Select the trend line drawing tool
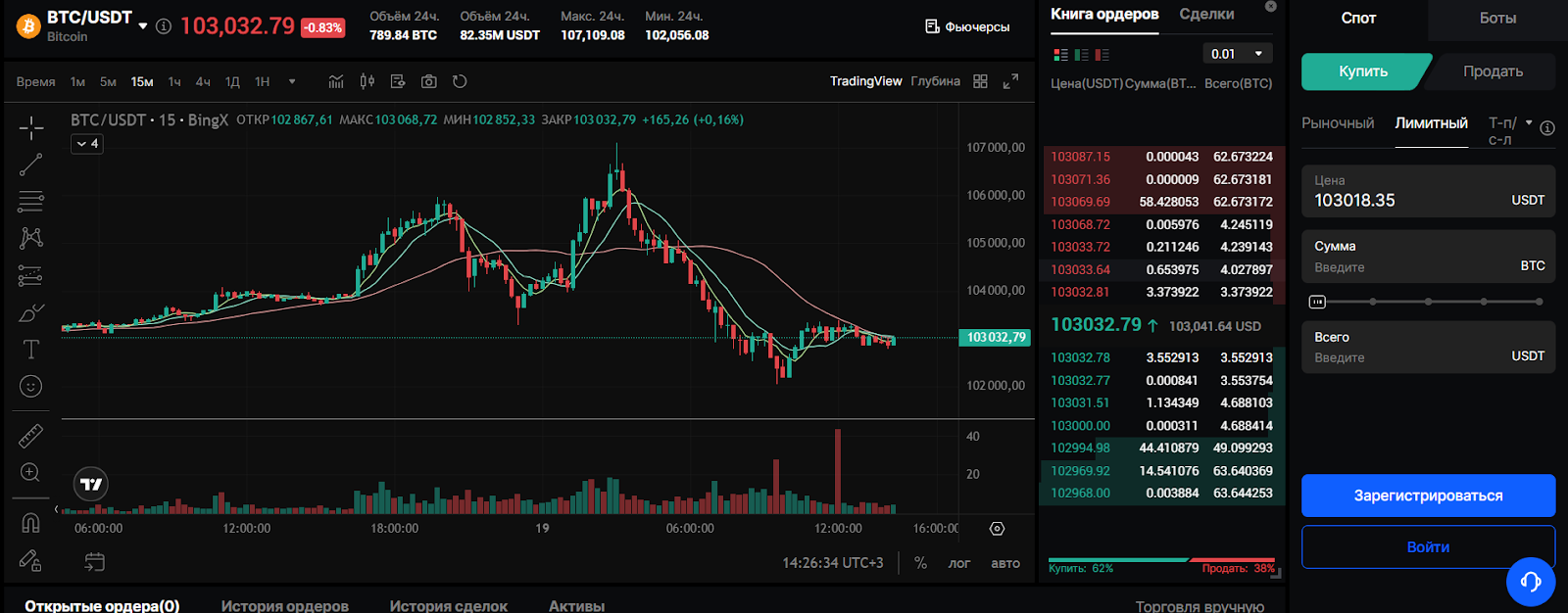The width and height of the screenshot is (1568, 613). 30,165
